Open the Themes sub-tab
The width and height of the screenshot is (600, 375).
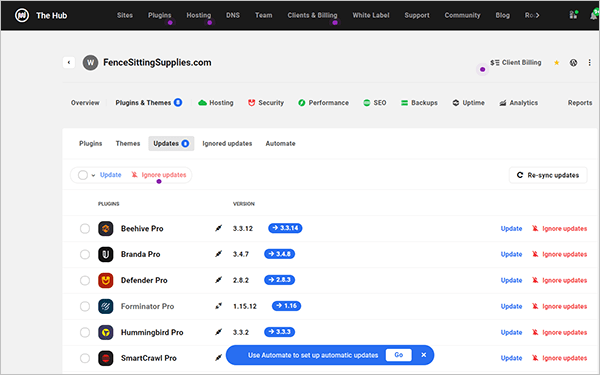pyautogui.click(x=128, y=143)
